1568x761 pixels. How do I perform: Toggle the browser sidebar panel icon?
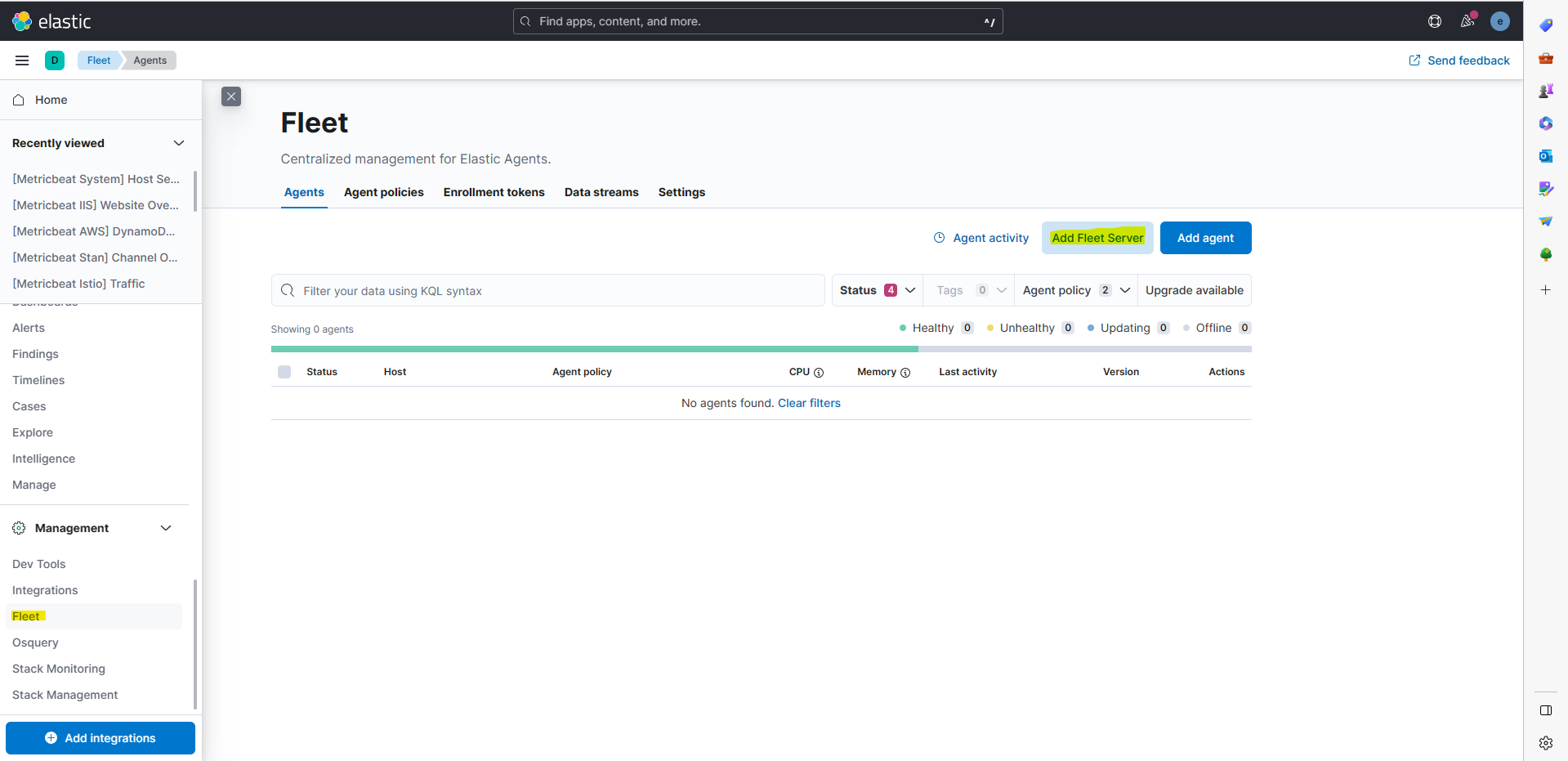1546,710
